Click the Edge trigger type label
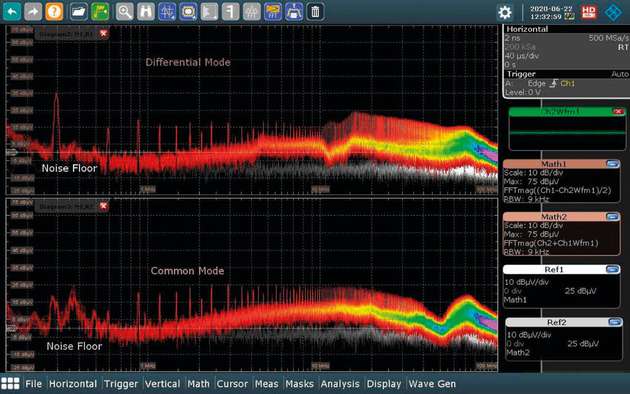630x394 pixels. click(536, 83)
